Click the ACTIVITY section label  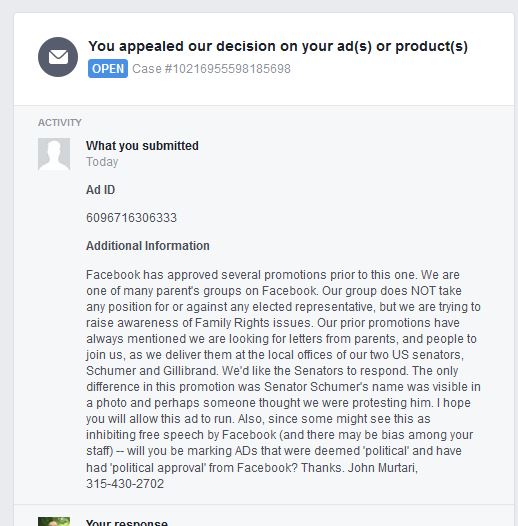pos(60,122)
